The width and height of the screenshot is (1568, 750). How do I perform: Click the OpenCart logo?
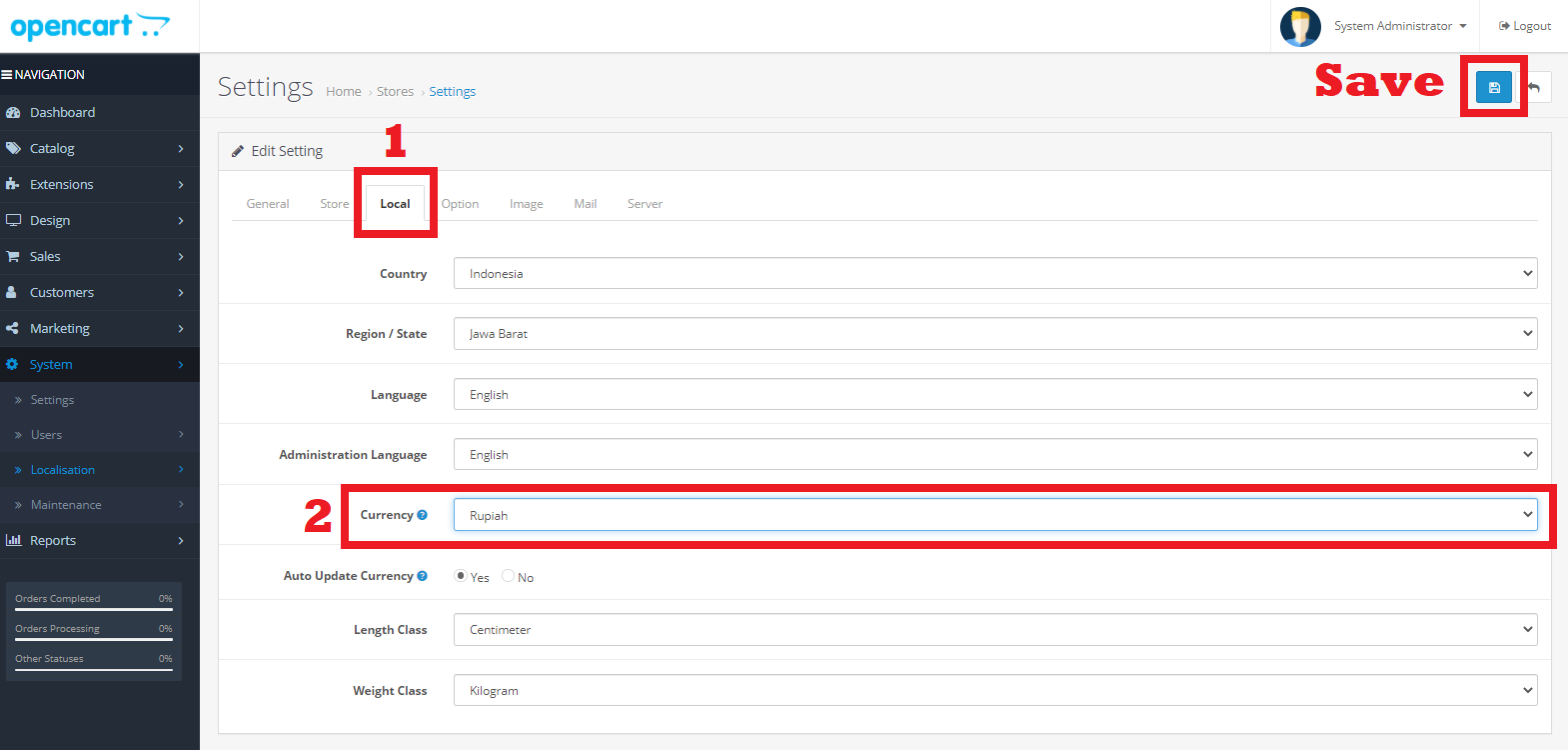point(90,26)
